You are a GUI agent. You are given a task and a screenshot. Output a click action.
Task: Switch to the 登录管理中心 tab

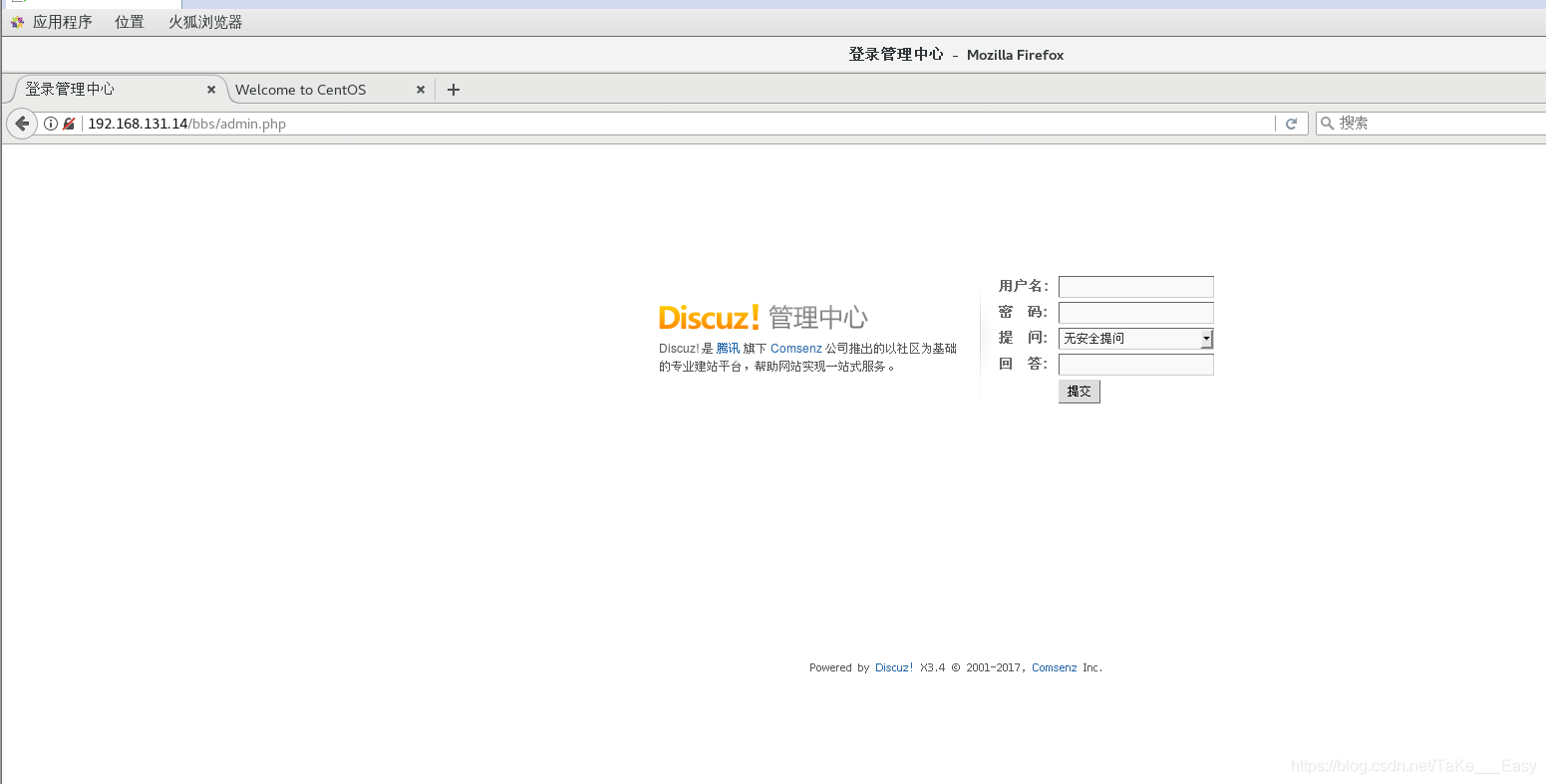116,90
